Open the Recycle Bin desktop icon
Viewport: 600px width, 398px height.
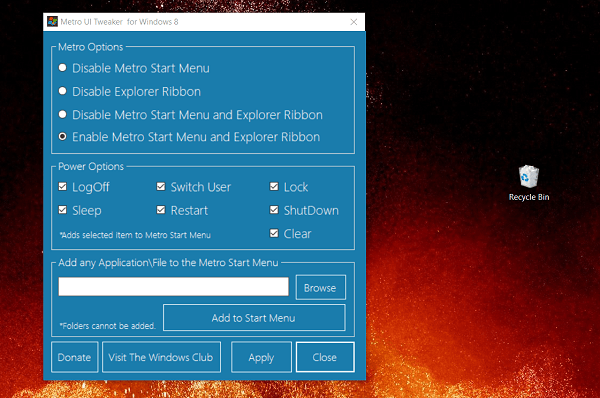(x=529, y=183)
